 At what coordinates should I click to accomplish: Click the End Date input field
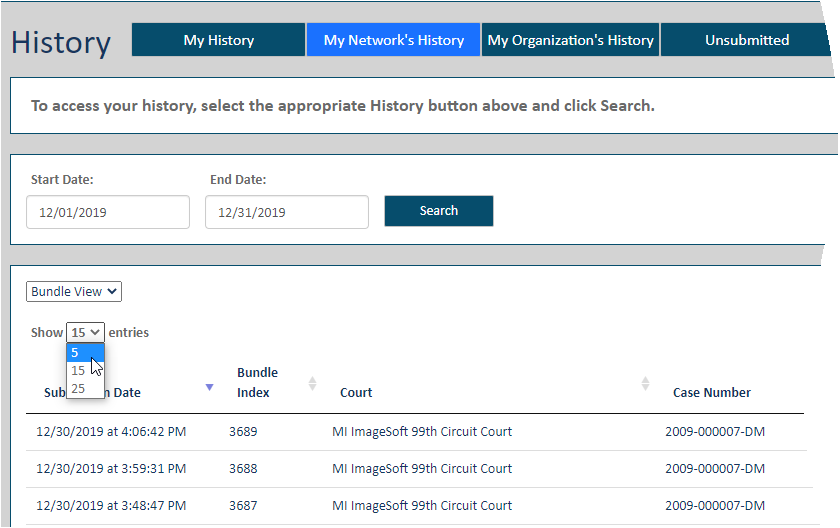point(287,212)
